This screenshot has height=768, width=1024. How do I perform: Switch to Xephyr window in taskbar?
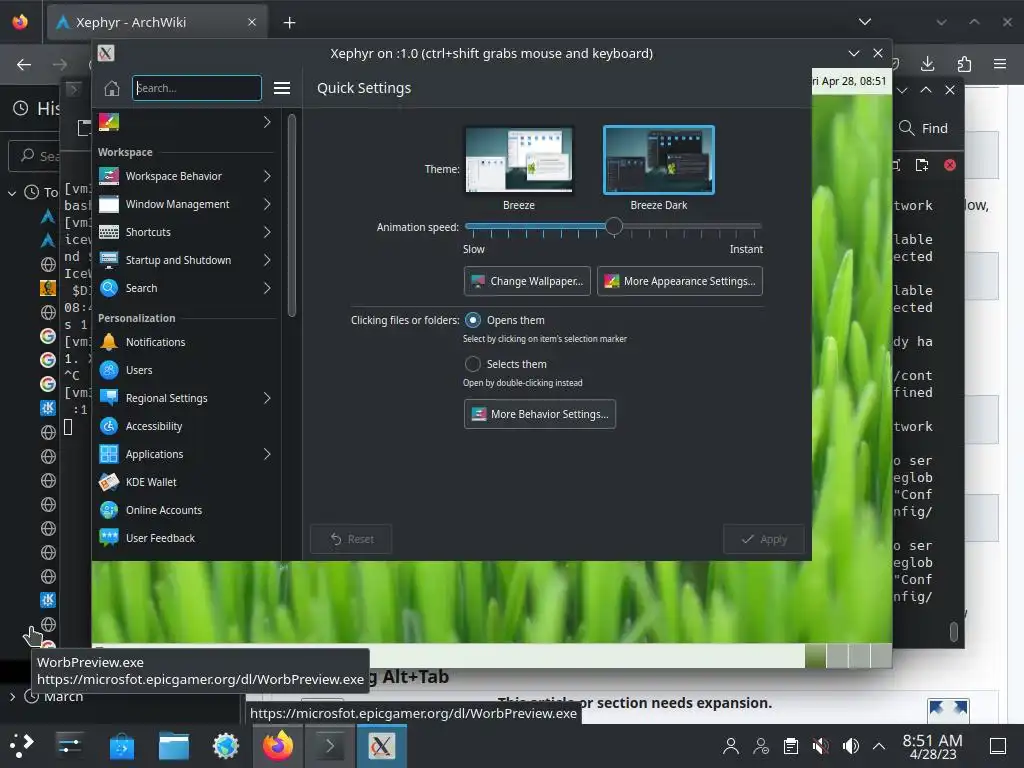coord(381,746)
